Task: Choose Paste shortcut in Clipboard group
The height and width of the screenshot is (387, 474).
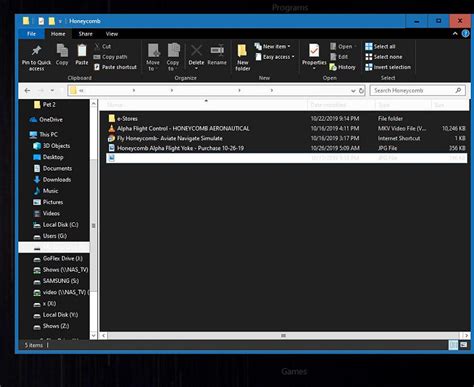Action: pos(115,67)
